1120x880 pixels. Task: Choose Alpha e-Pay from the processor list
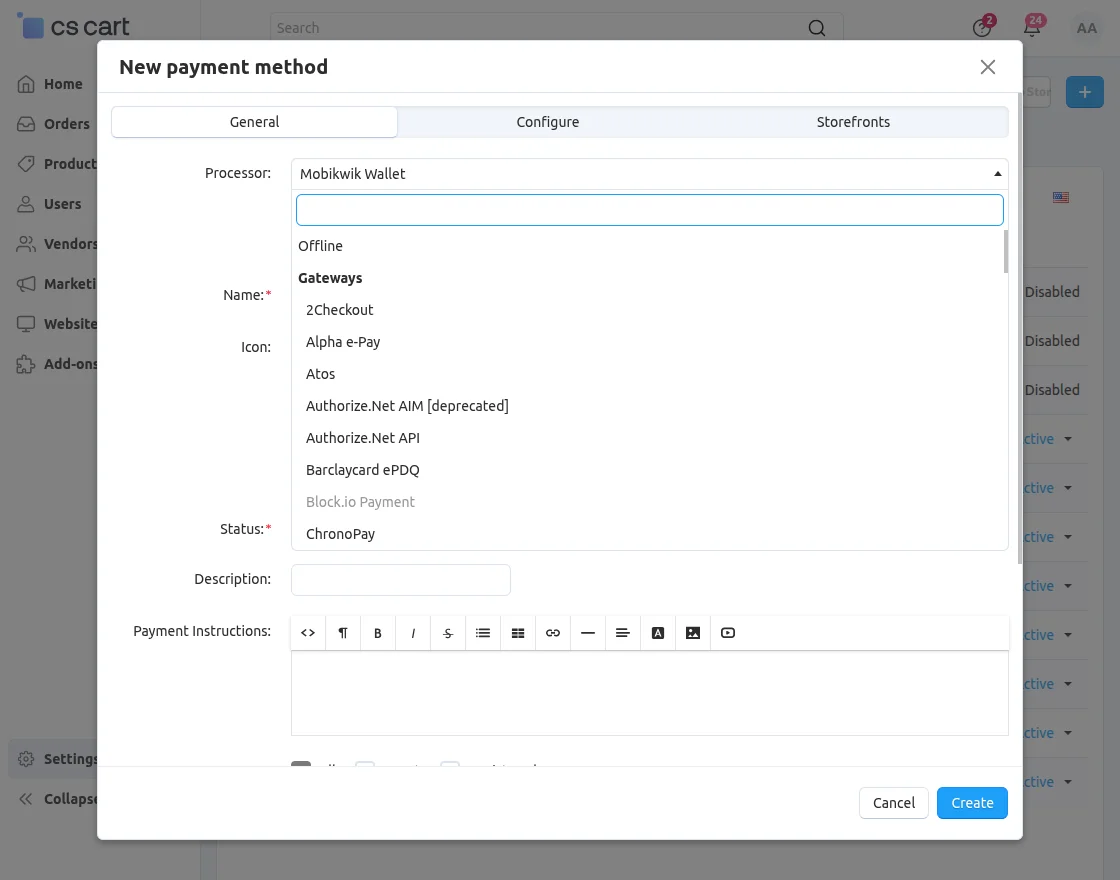(649, 342)
